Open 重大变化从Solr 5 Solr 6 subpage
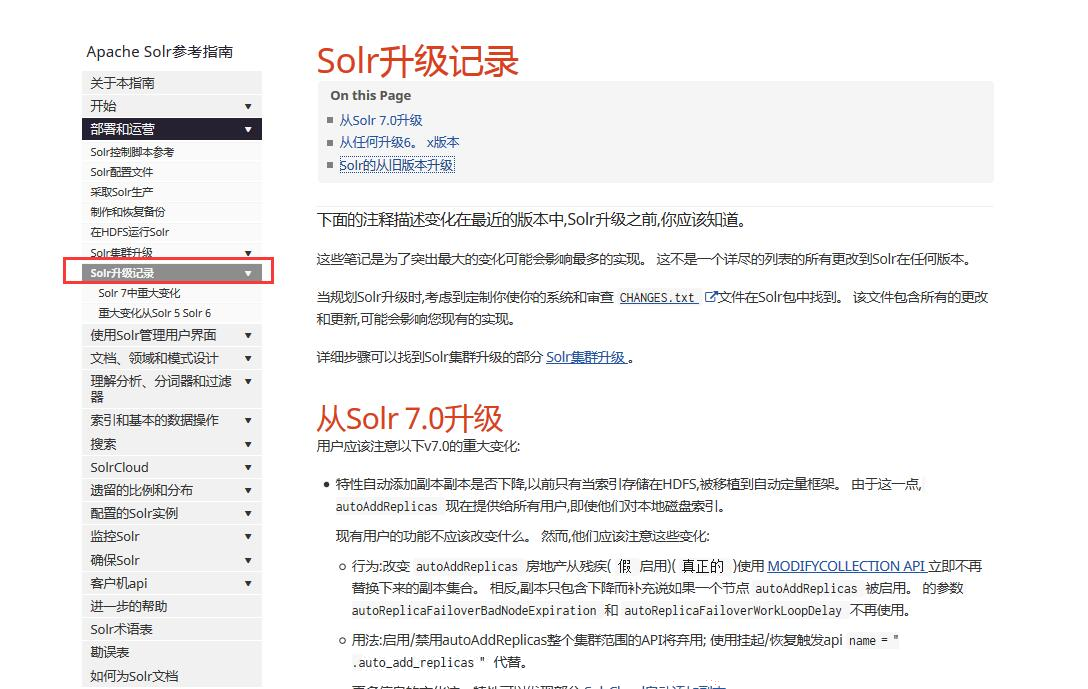This screenshot has height=689, width=1088. click(x=155, y=313)
